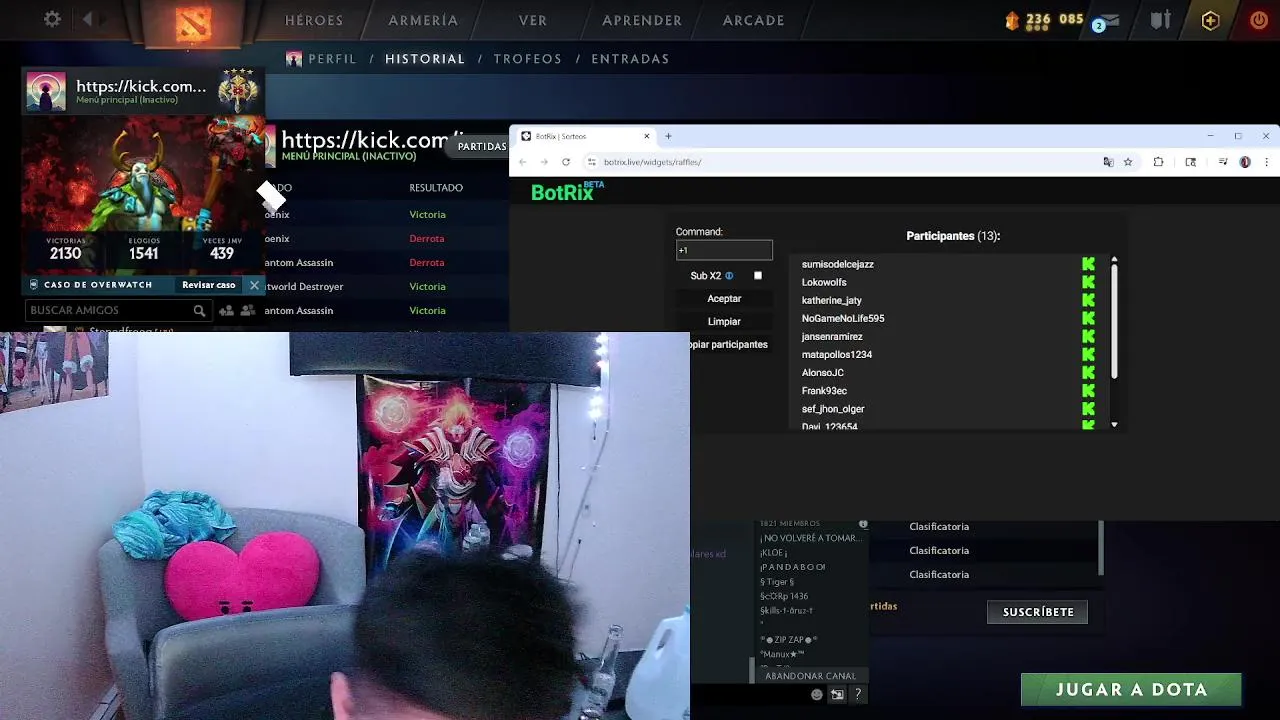Click the BotRix logo

tap(567, 192)
